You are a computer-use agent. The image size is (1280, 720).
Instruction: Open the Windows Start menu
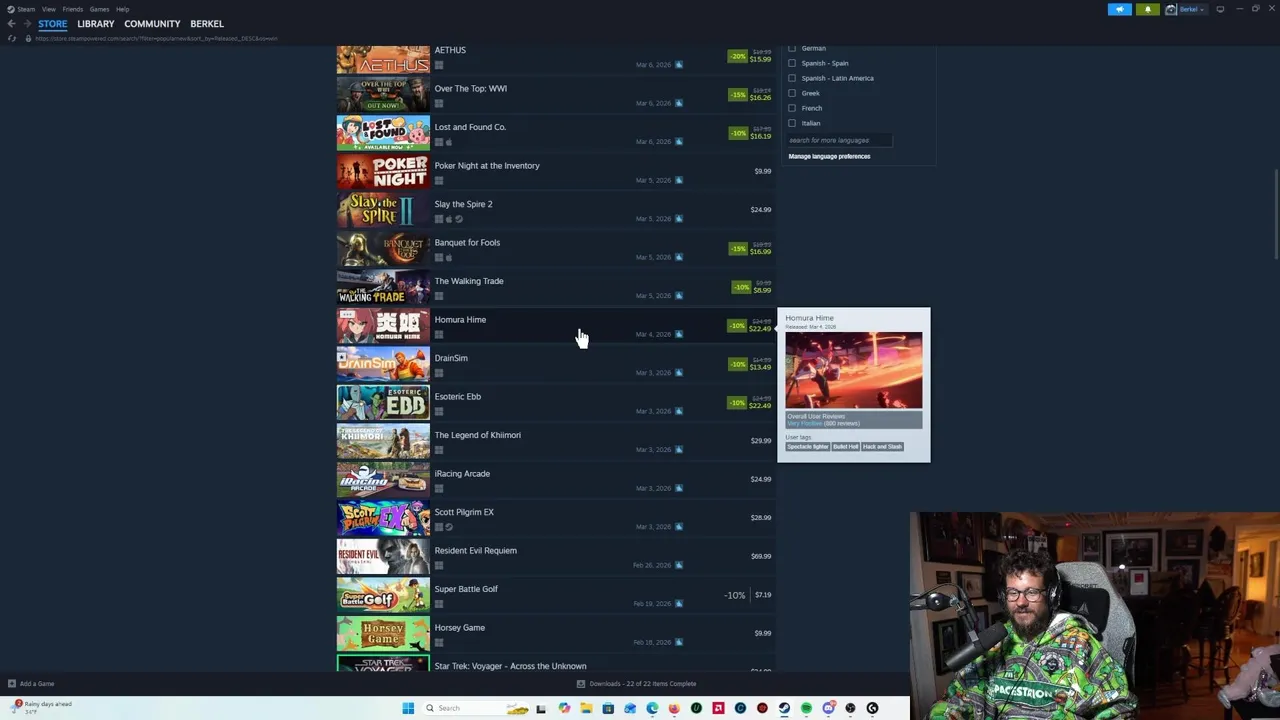[408, 708]
